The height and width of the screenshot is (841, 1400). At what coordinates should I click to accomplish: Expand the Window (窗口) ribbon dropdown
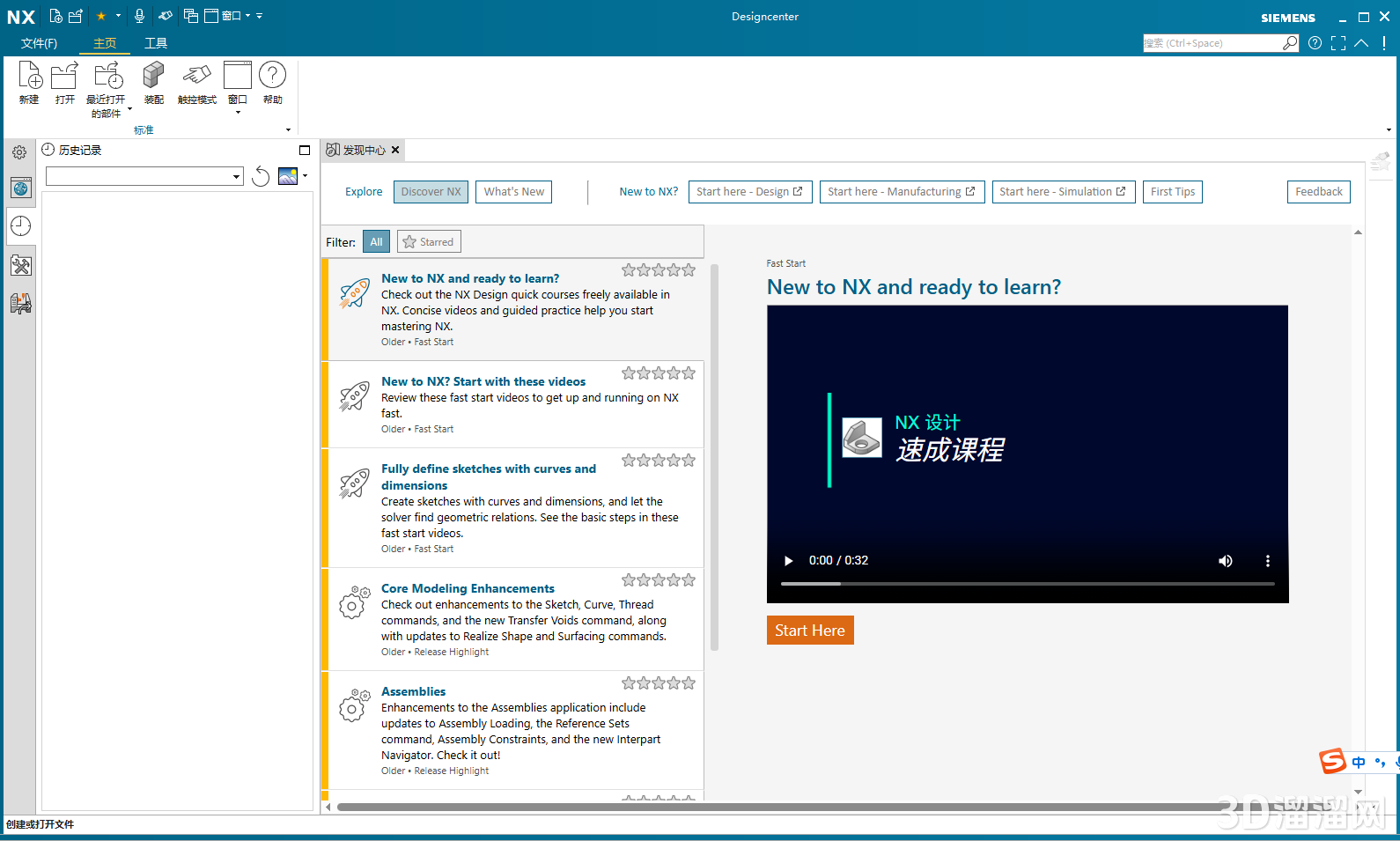[x=238, y=112]
